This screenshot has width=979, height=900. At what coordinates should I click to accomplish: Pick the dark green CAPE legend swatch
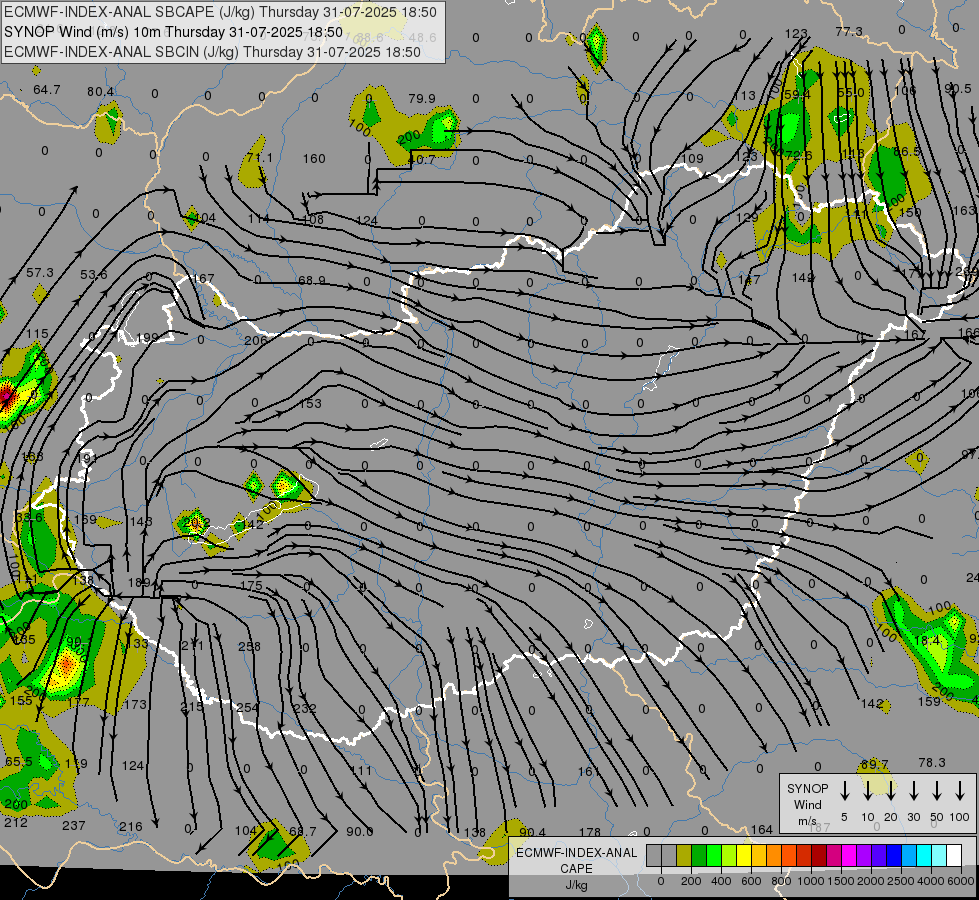(x=699, y=855)
